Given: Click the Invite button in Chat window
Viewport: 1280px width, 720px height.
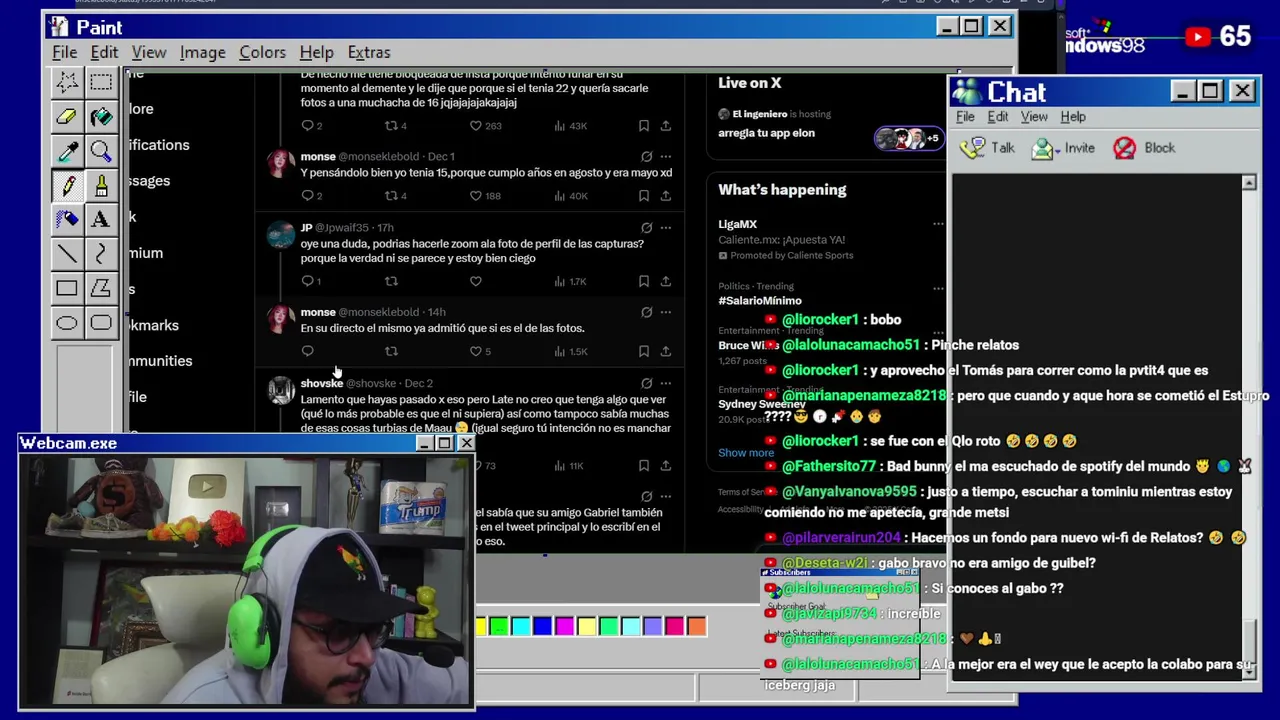Looking at the screenshot, I should pyautogui.click(x=1064, y=148).
